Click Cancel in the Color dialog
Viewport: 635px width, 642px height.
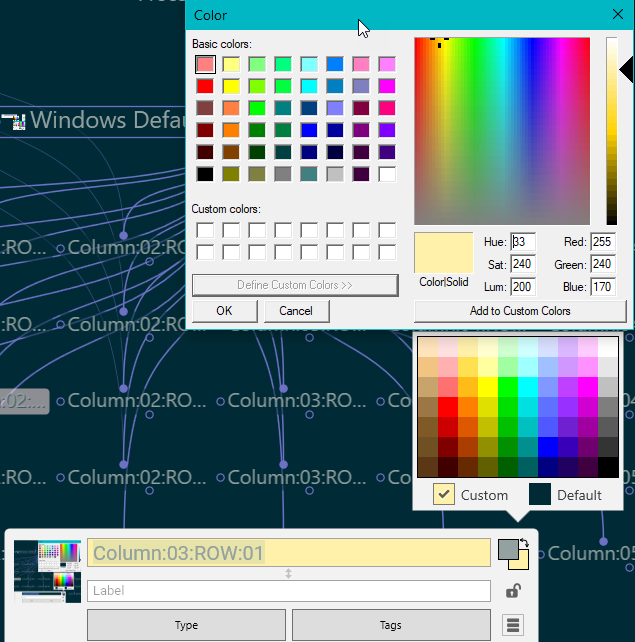[x=296, y=311]
